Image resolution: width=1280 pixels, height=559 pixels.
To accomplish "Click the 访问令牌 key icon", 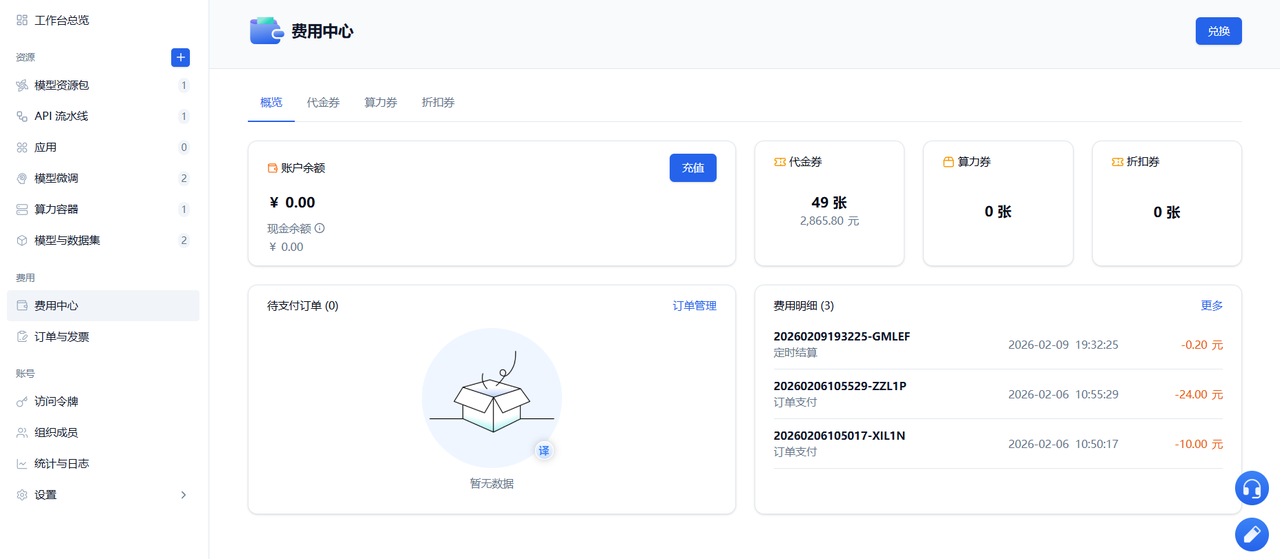I will pyautogui.click(x=22, y=402).
